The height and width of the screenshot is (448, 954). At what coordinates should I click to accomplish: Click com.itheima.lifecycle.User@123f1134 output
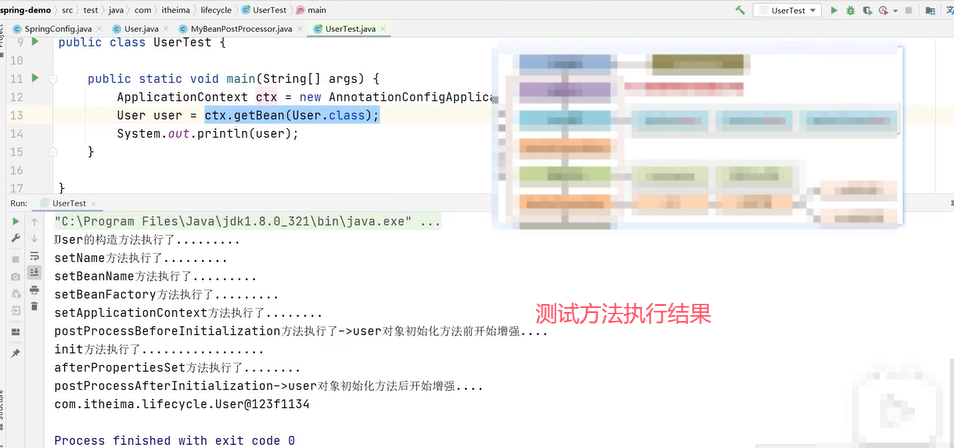pos(182,404)
